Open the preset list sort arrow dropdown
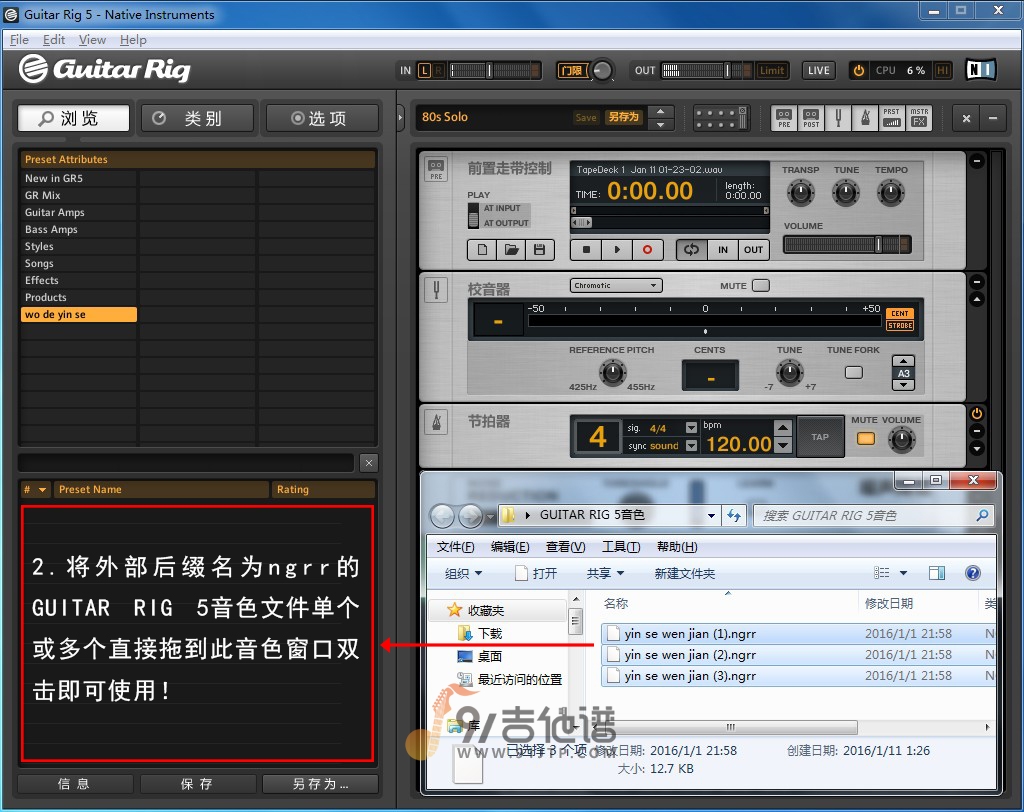 [x=42, y=489]
